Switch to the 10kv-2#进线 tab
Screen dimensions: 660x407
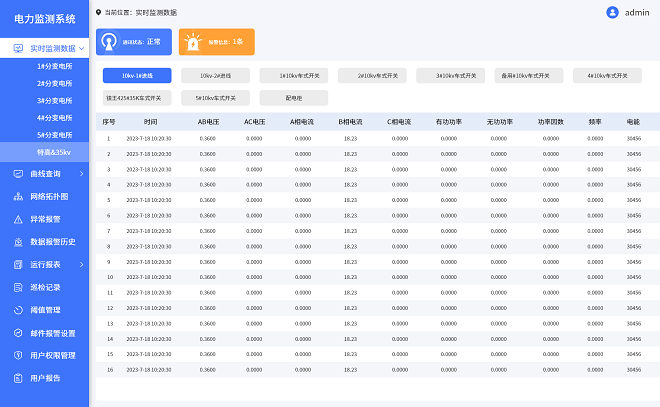tap(215, 75)
